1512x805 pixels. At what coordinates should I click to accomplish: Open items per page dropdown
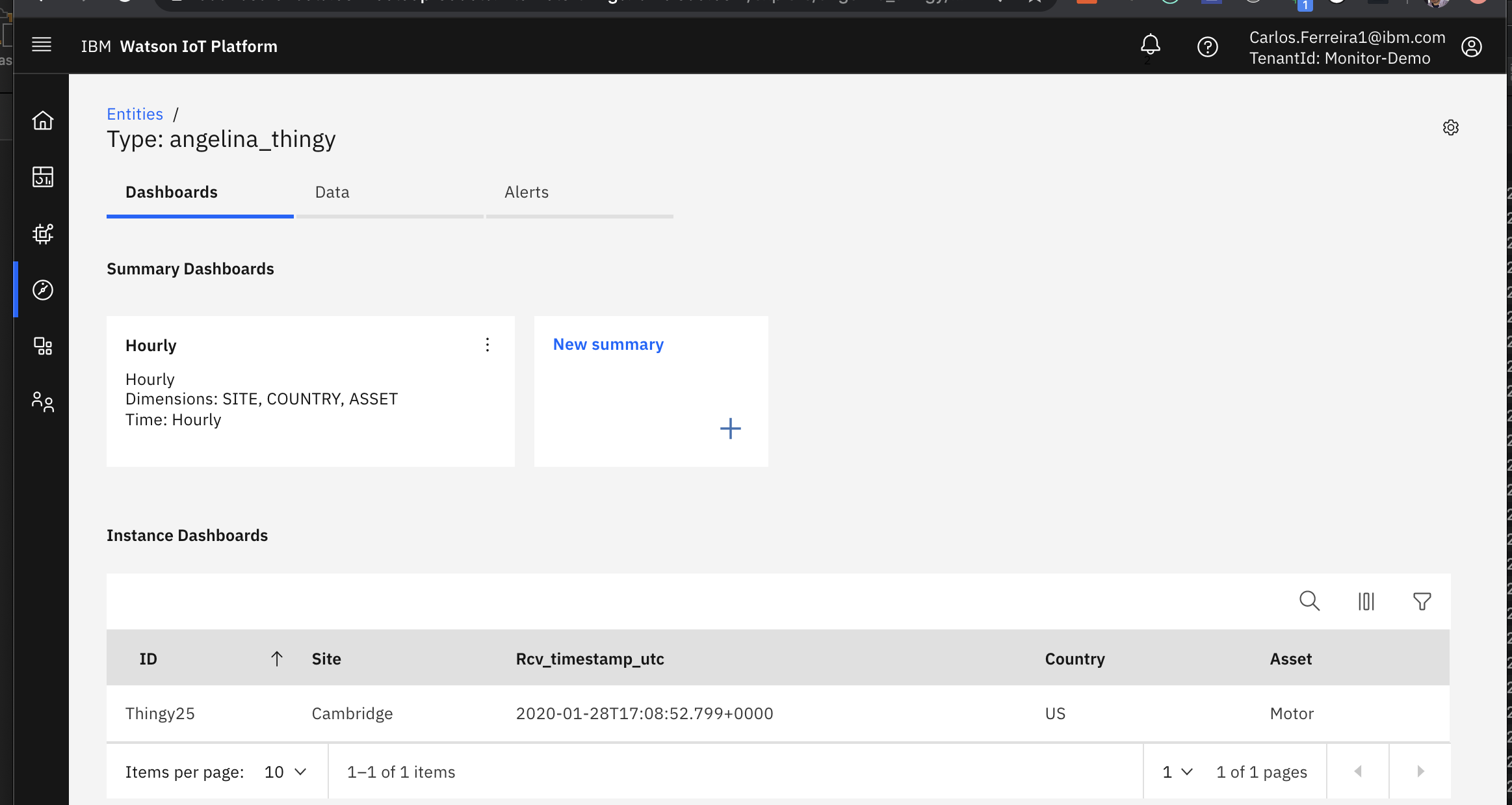(x=285, y=772)
